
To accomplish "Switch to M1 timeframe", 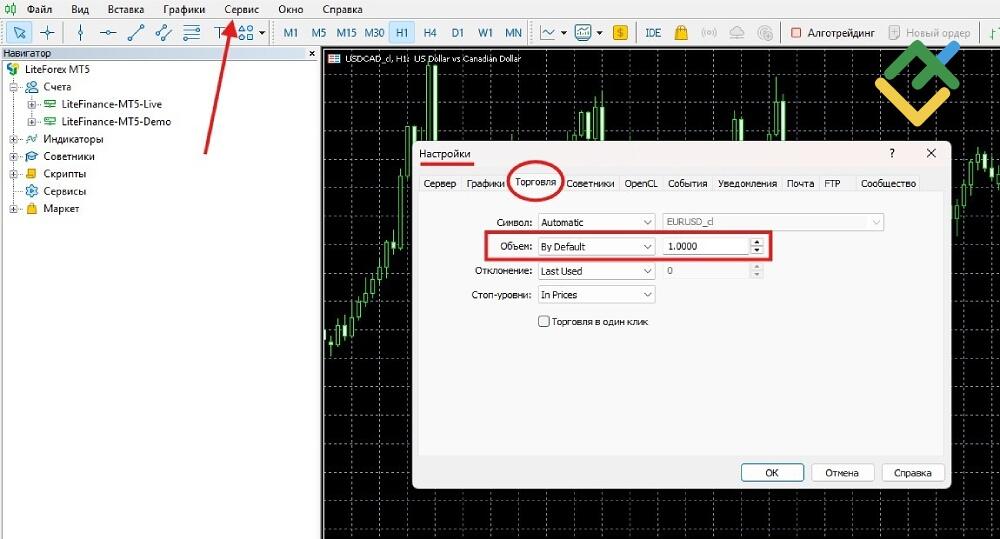I will coord(291,33).
